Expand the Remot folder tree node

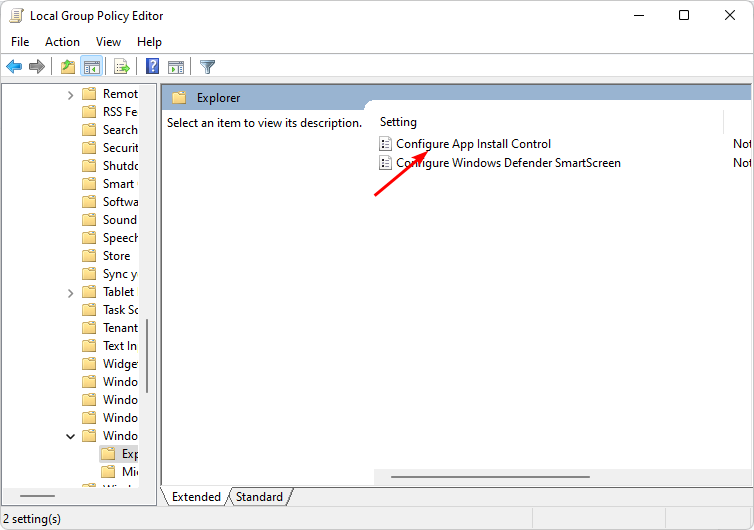pyautogui.click(x=71, y=95)
